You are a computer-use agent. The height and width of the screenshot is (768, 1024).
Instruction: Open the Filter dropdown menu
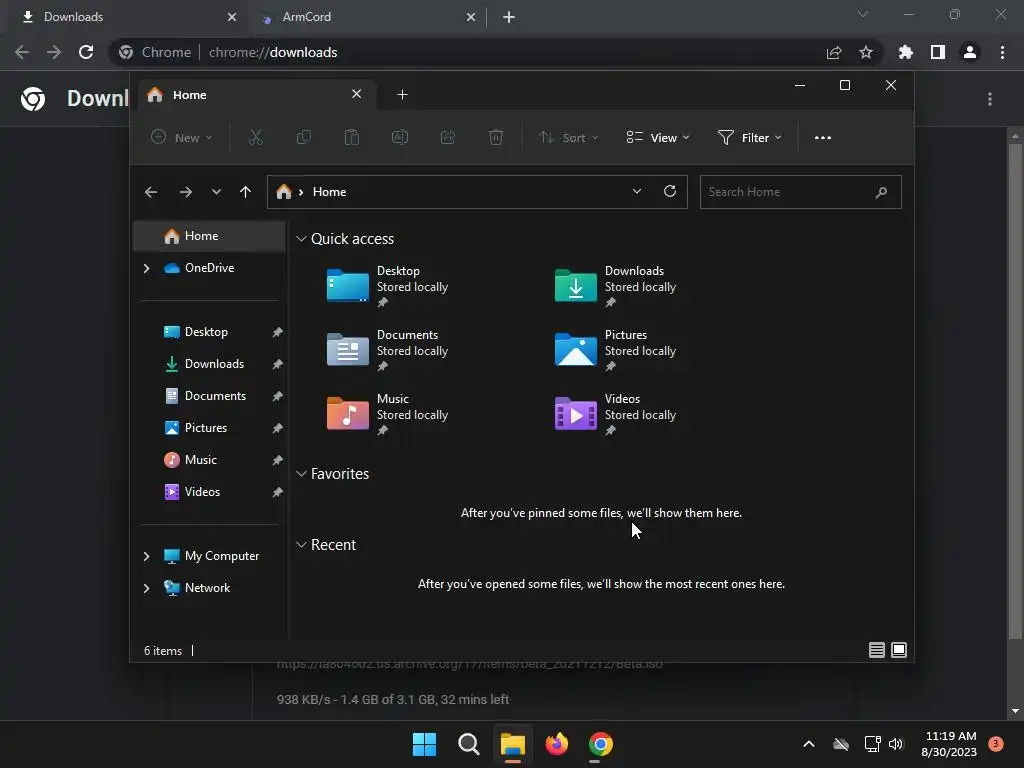tap(749, 137)
